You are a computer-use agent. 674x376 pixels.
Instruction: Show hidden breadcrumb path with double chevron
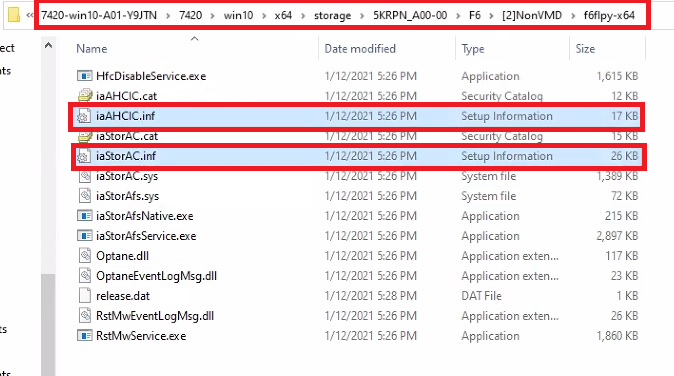(30, 15)
